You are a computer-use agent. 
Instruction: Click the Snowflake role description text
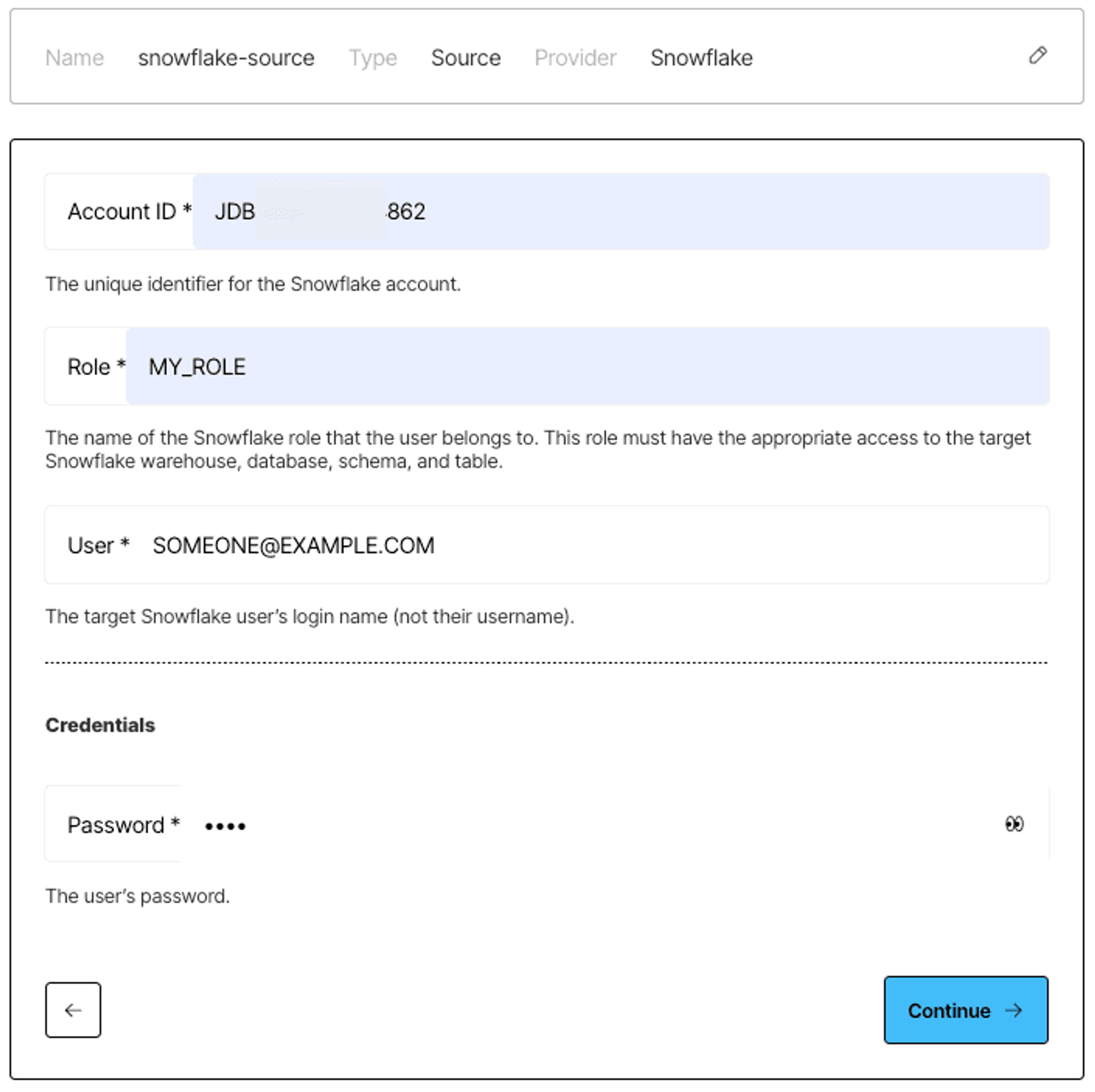pyautogui.click(x=538, y=450)
